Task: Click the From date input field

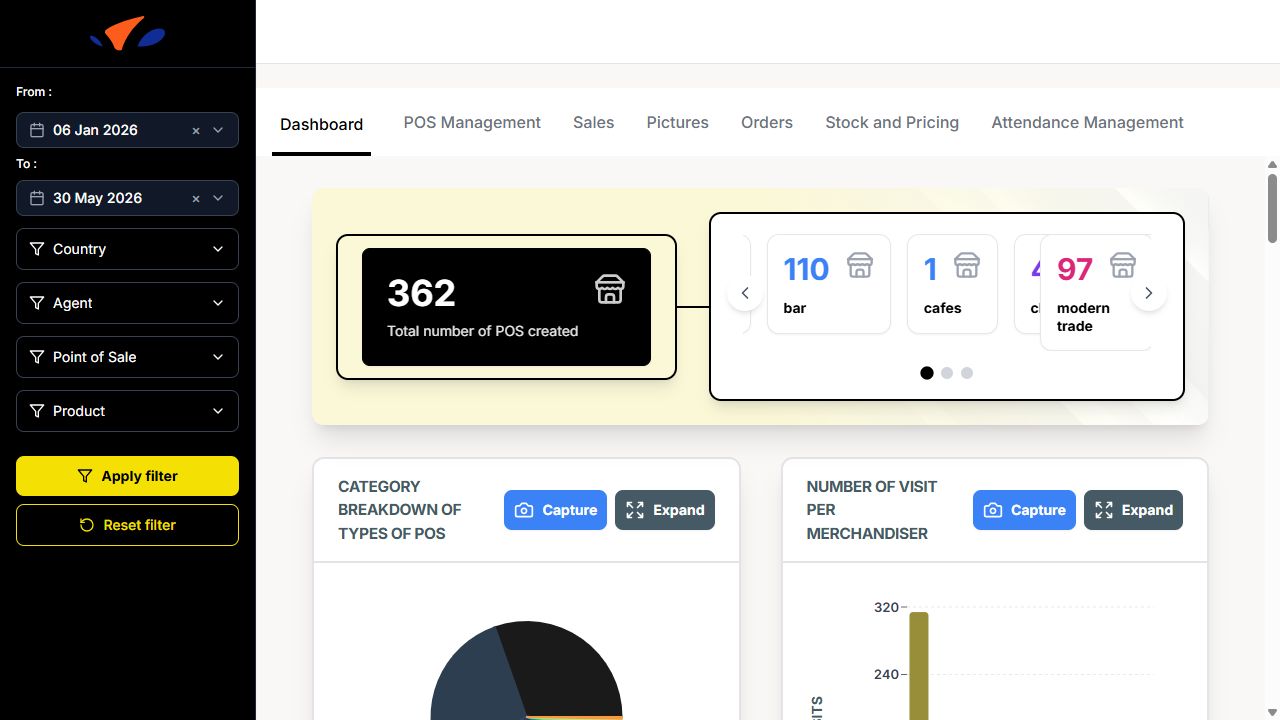Action: point(127,130)
